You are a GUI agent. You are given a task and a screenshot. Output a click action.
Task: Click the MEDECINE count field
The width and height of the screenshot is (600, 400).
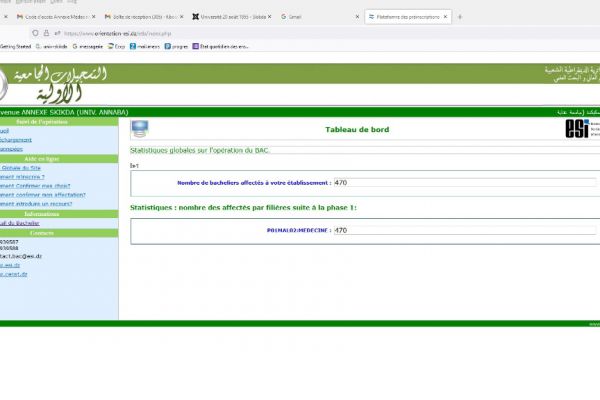tap(464, 230)
